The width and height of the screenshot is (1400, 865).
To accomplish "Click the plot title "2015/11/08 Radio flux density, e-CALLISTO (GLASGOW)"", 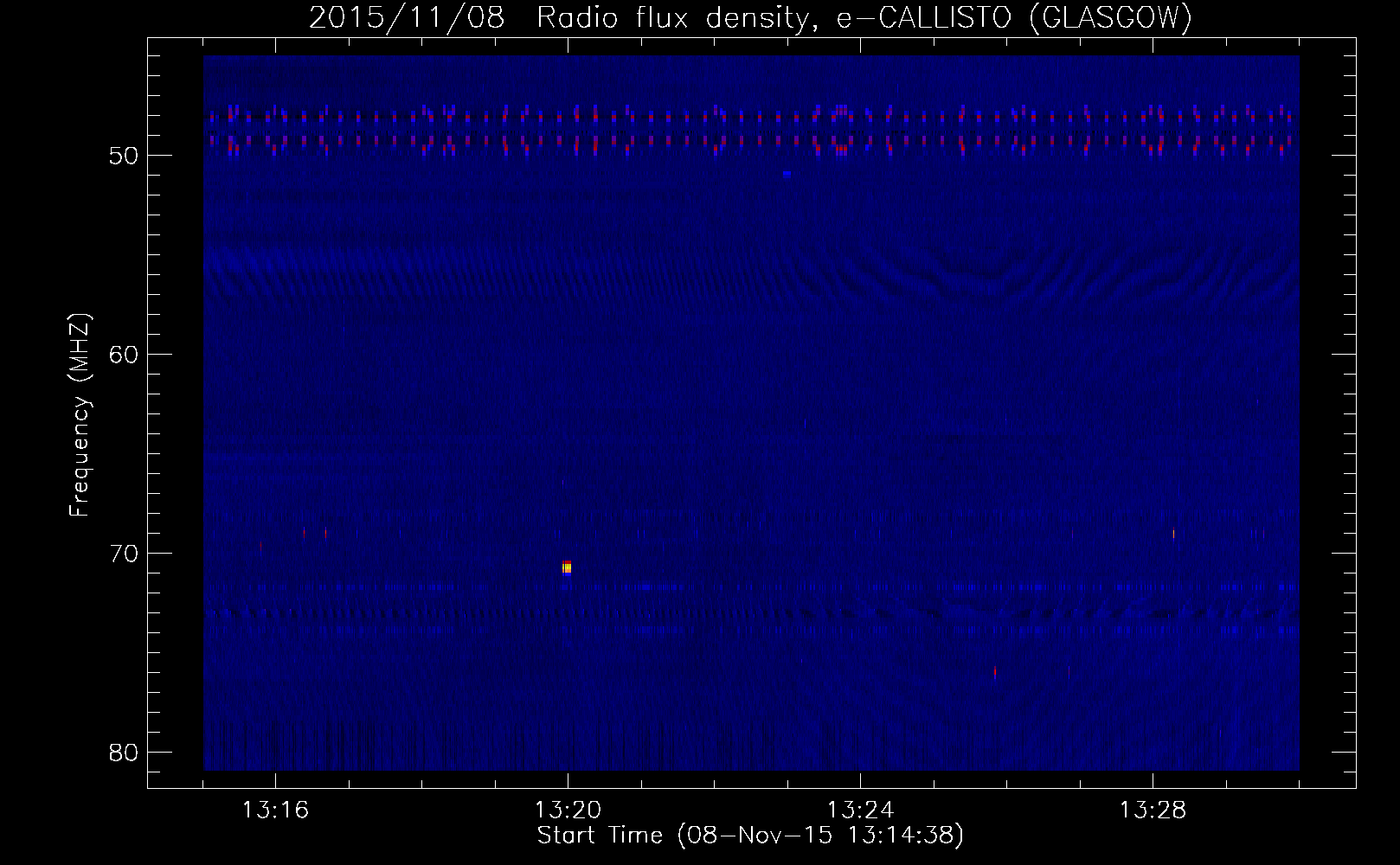I will point(750,18).
